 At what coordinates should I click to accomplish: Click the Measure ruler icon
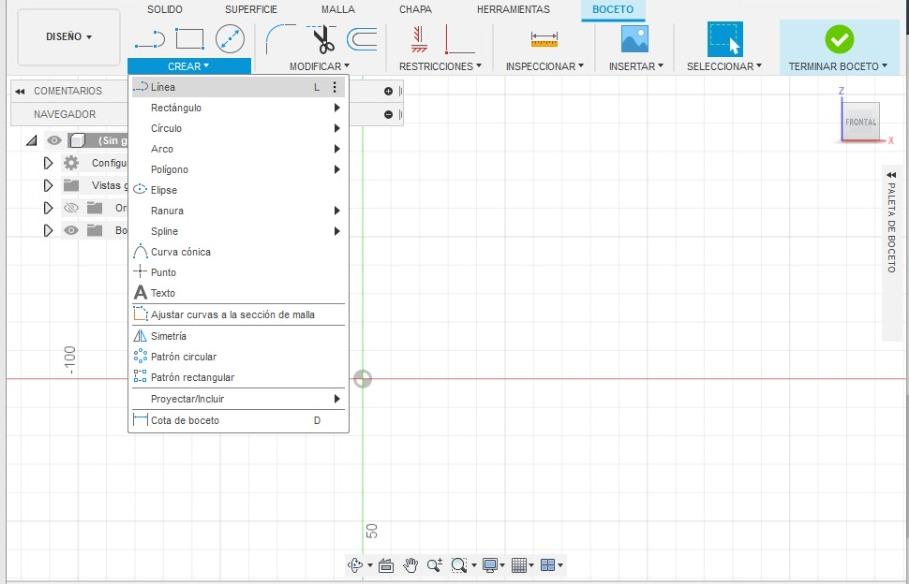[x=544, y=39]
